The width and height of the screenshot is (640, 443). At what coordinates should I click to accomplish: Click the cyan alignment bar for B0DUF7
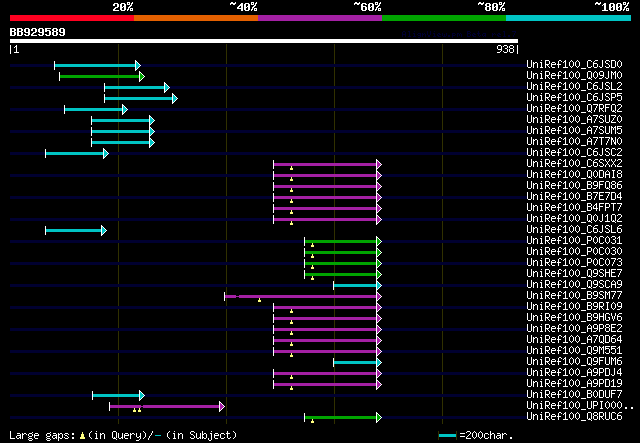pos(119,396)
